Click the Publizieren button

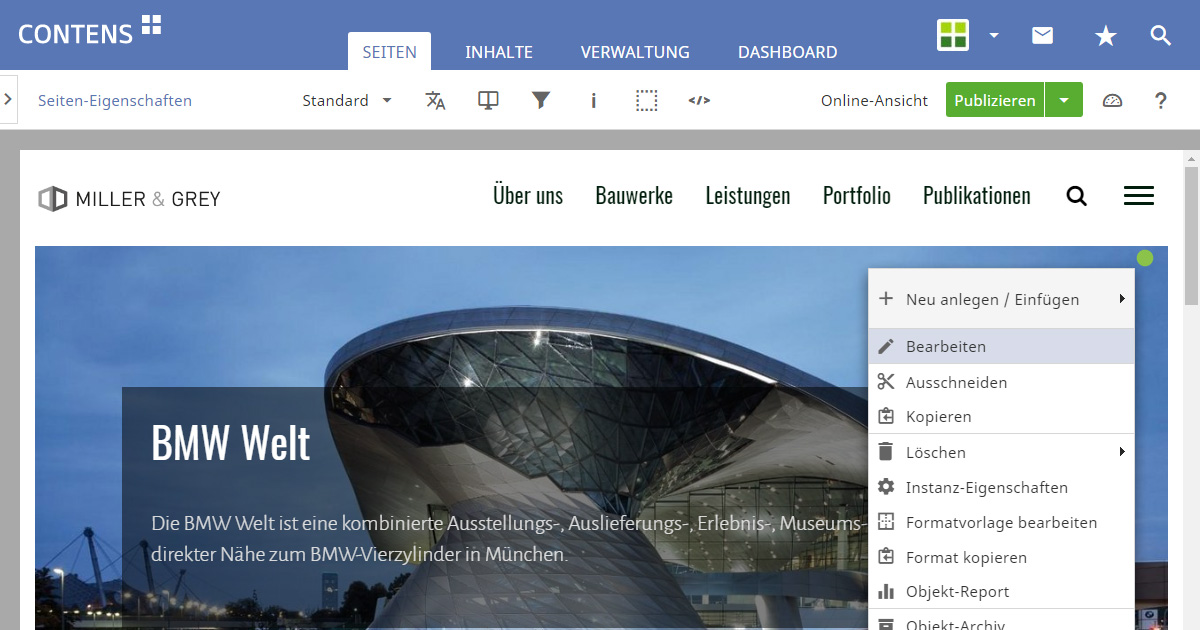click(995, 100)
